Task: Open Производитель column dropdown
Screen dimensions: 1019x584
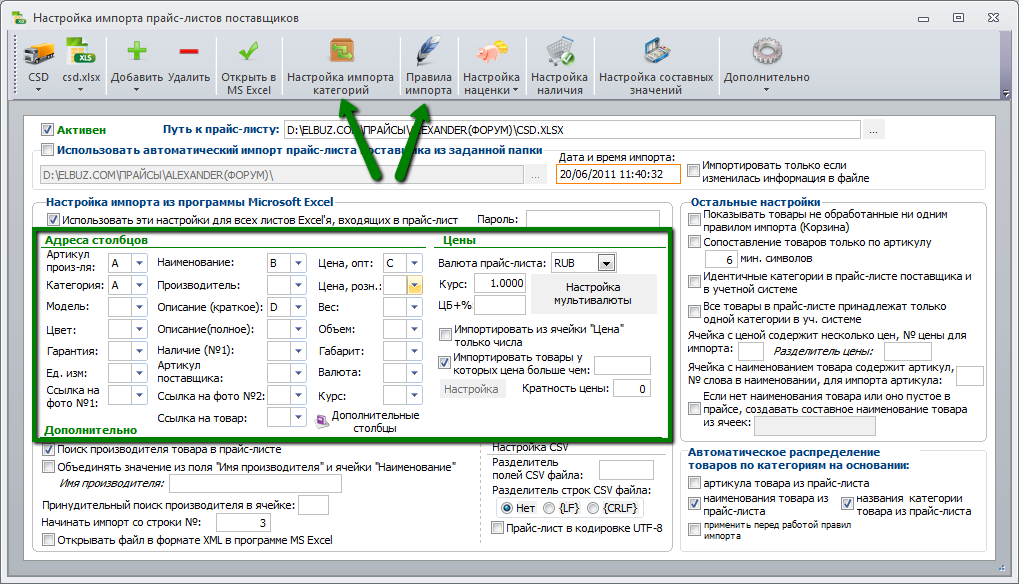Action: (298, 285)
